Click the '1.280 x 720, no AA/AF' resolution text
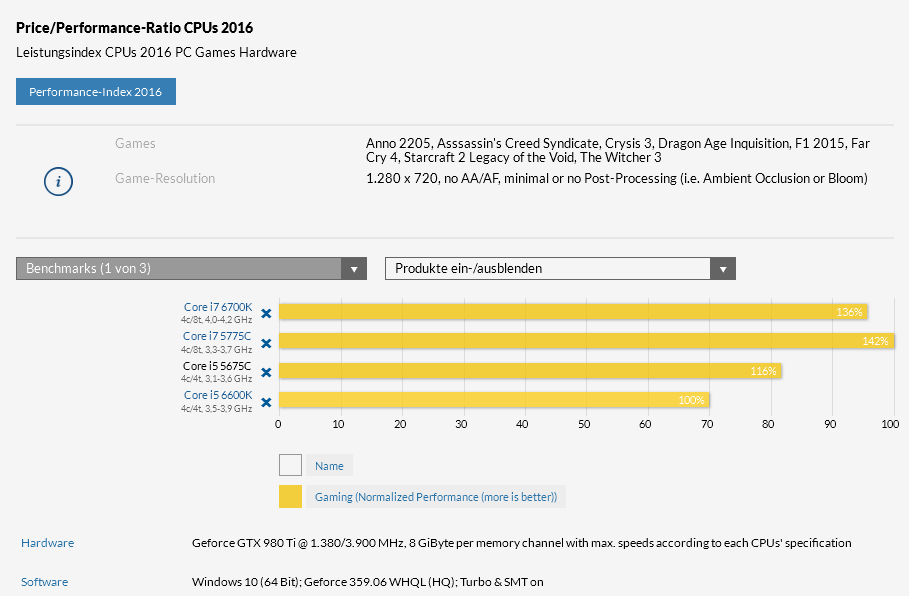Viewport: 909px width, 596px height. pos(617,179)
